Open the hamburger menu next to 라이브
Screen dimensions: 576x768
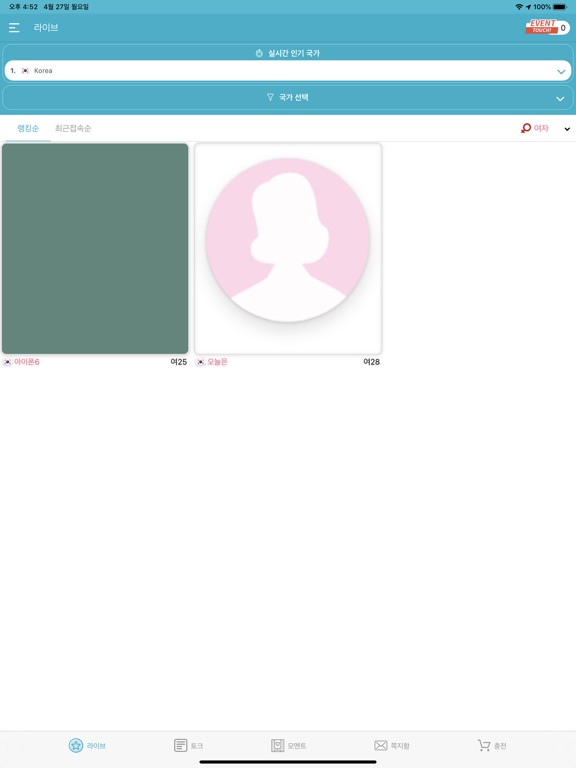pyautogui.click(x=14, y=28)
